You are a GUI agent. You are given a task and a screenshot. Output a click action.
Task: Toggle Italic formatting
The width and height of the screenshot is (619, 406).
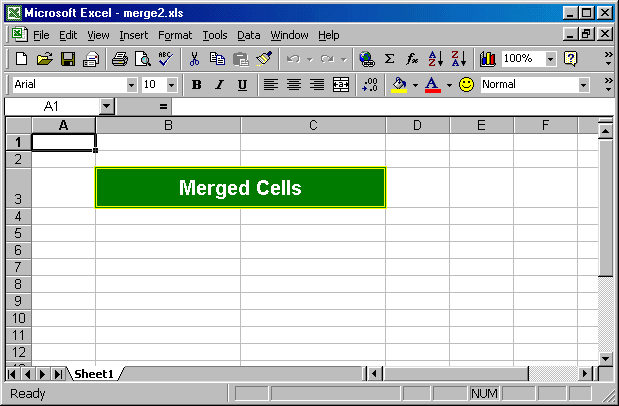219,85
